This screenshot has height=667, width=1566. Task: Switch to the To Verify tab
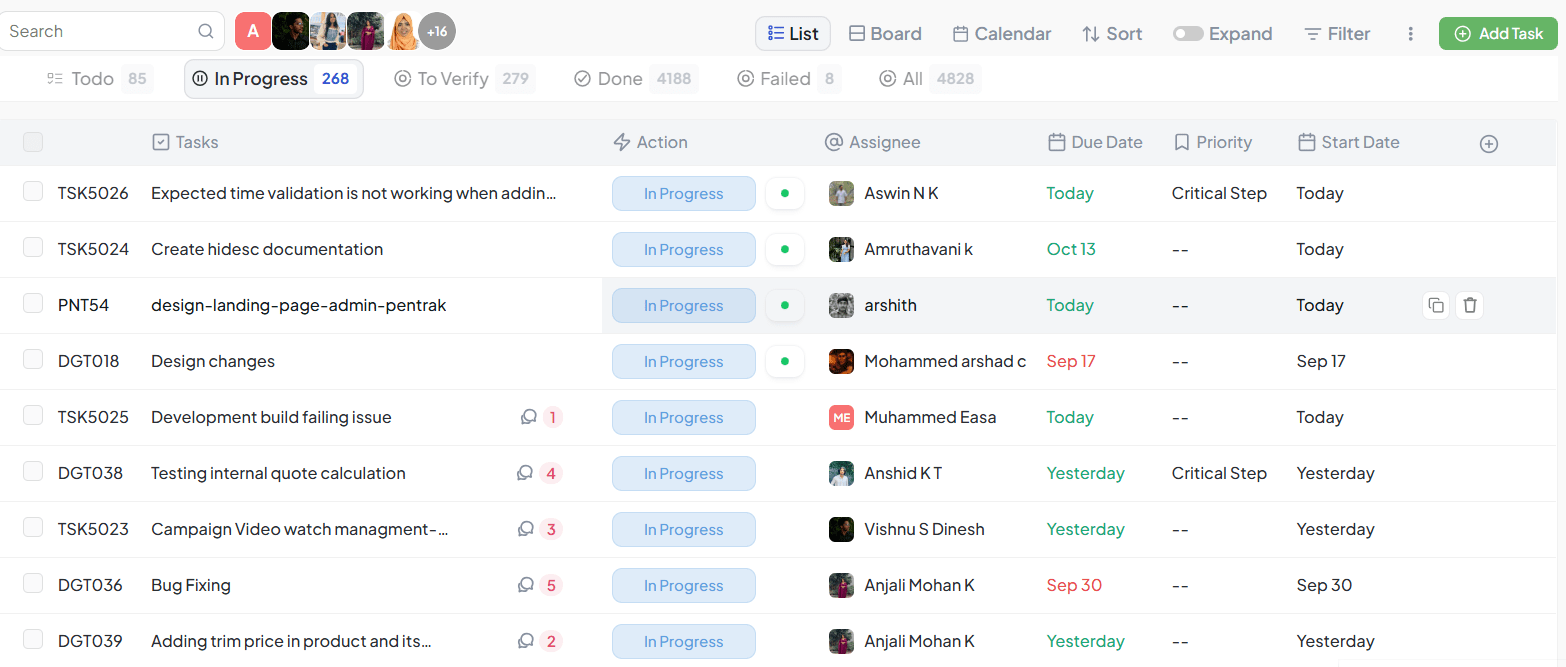(452, 79)
